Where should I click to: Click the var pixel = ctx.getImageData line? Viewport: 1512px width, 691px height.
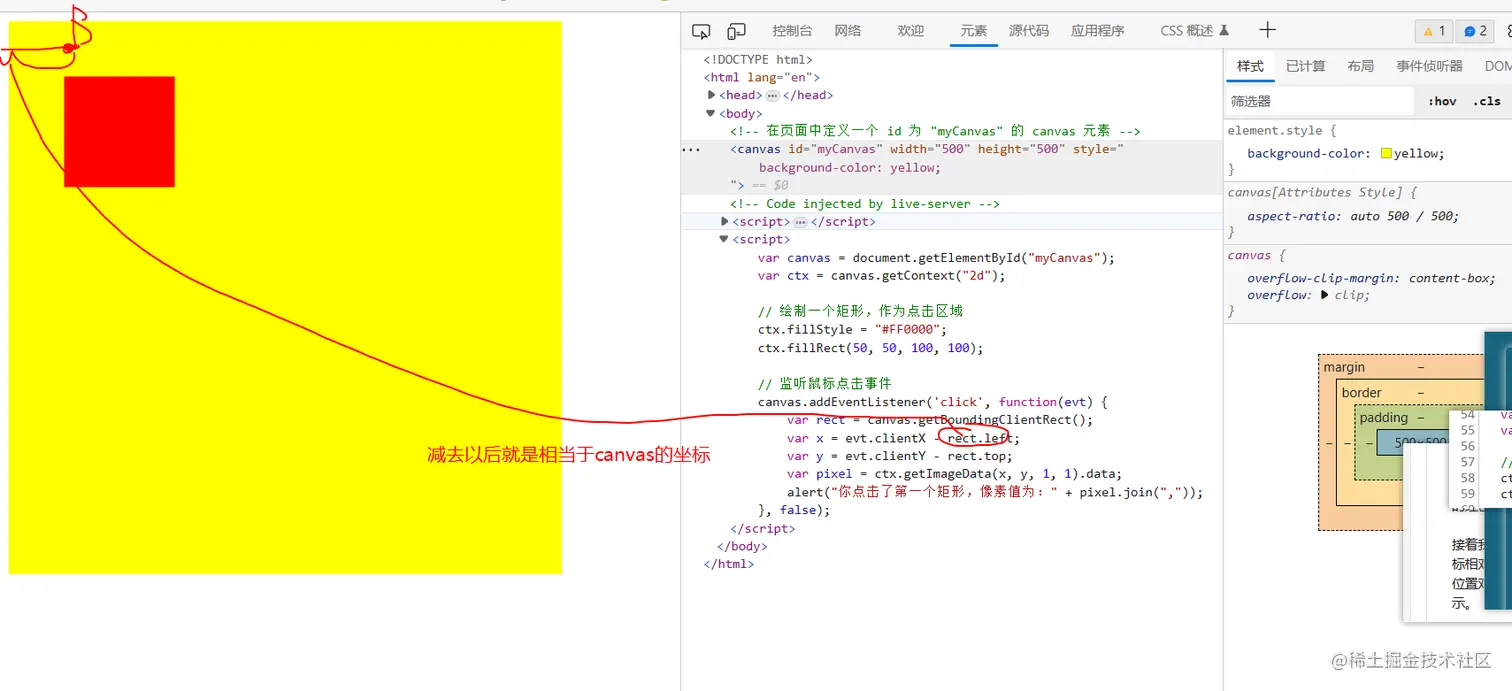tap(955, 474)
